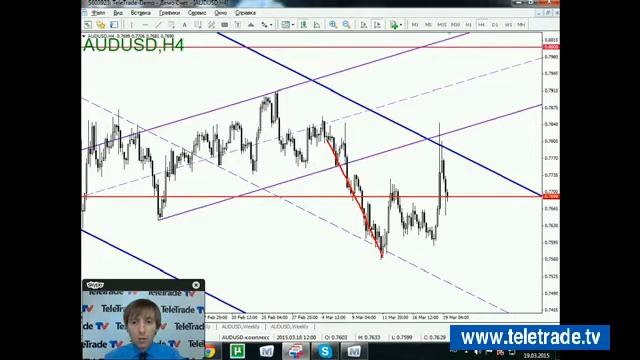Select the vertical line drawing tool
The width and height of the screenshot is (640, 360).
coord(131,25)
